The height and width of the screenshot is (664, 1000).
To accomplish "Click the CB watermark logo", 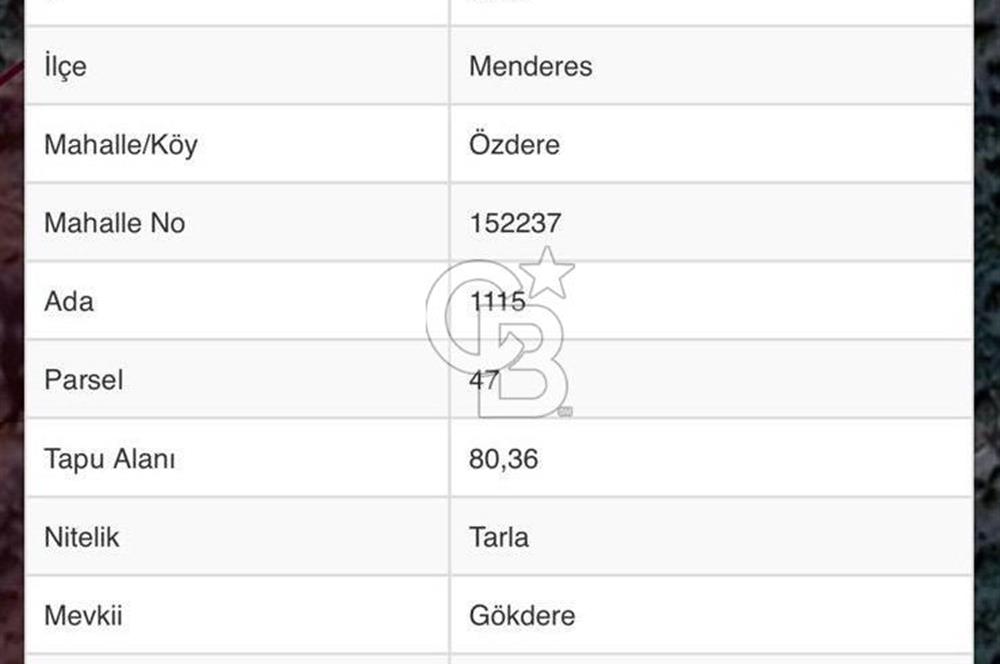I will [497, 340].
